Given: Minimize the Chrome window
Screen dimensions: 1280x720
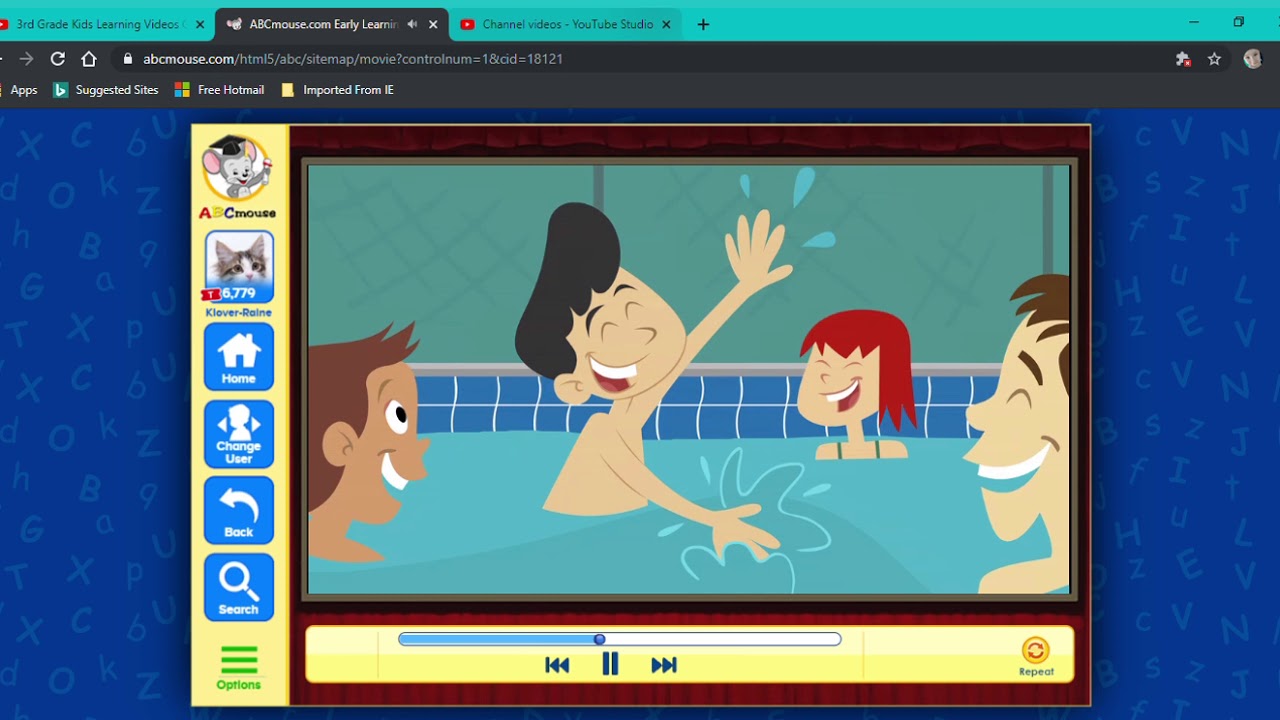Looking at the screenshot, I should 1193,22.
